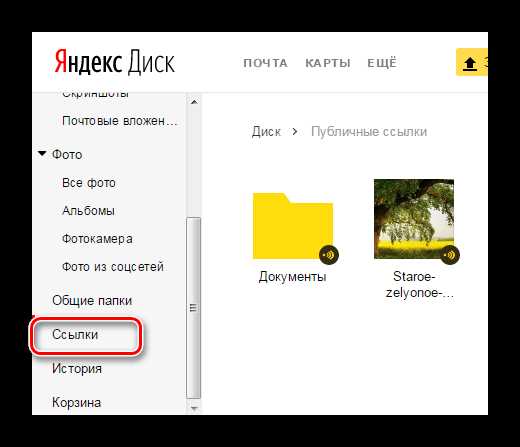
Task: Select the Staroe-zelyonoe tree thumbnail
Action: click(414, 219)
